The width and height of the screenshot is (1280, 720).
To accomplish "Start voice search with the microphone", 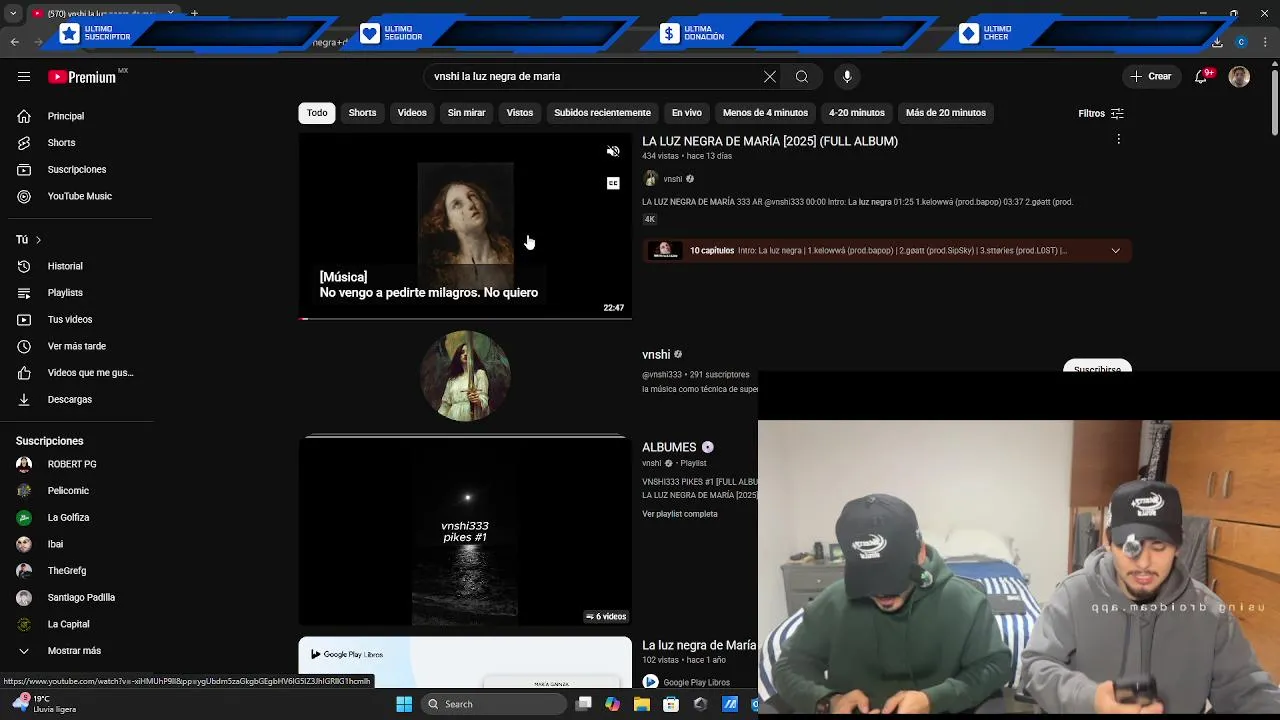I will [847, 76].
